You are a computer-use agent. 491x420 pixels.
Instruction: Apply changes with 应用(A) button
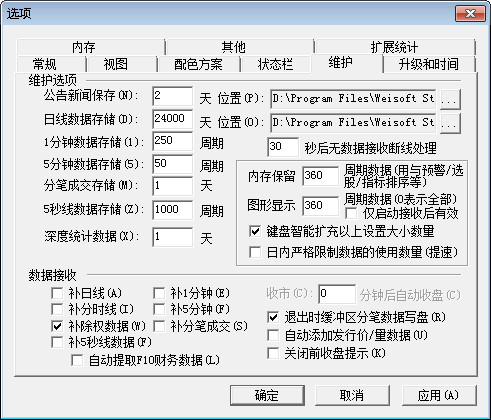click(439, 396)
